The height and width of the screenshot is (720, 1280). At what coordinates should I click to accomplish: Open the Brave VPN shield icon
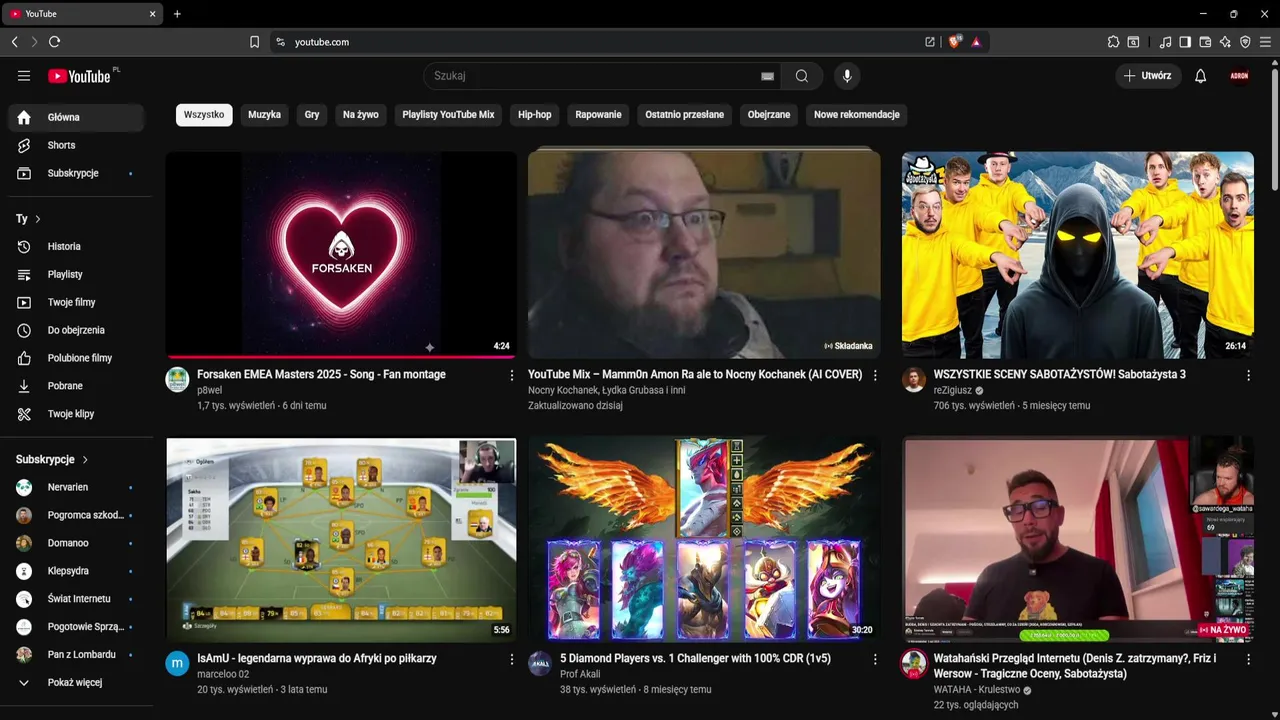[1245, 42]
